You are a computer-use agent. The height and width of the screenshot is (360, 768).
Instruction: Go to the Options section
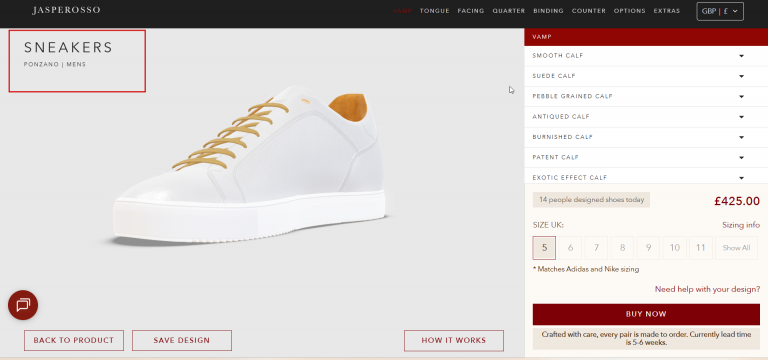[630, 11]
